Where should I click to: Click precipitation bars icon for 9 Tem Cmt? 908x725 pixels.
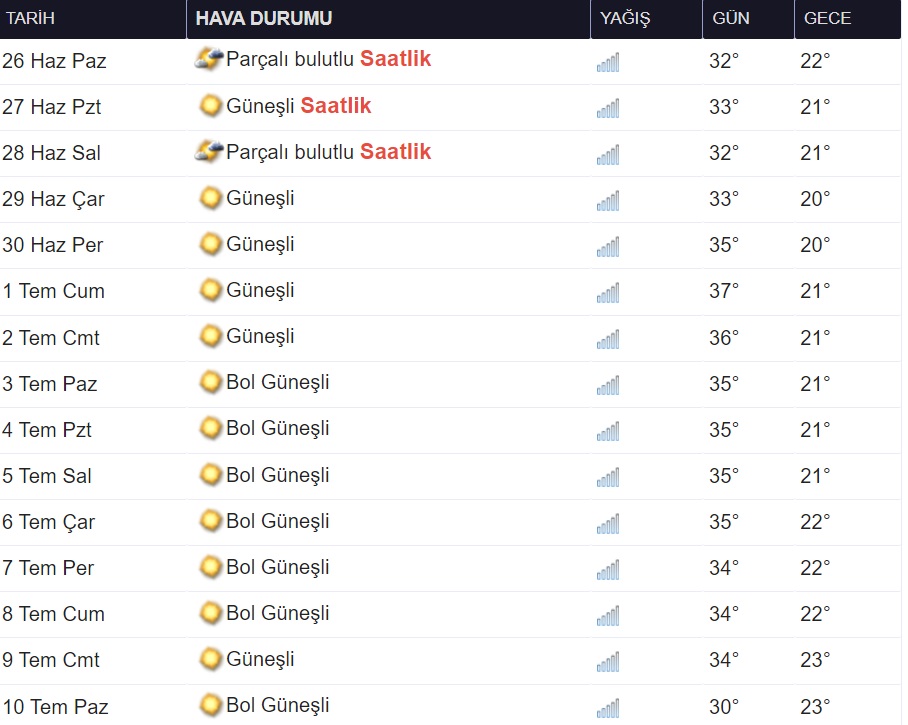pyautogui.click(x=608, y=661)
